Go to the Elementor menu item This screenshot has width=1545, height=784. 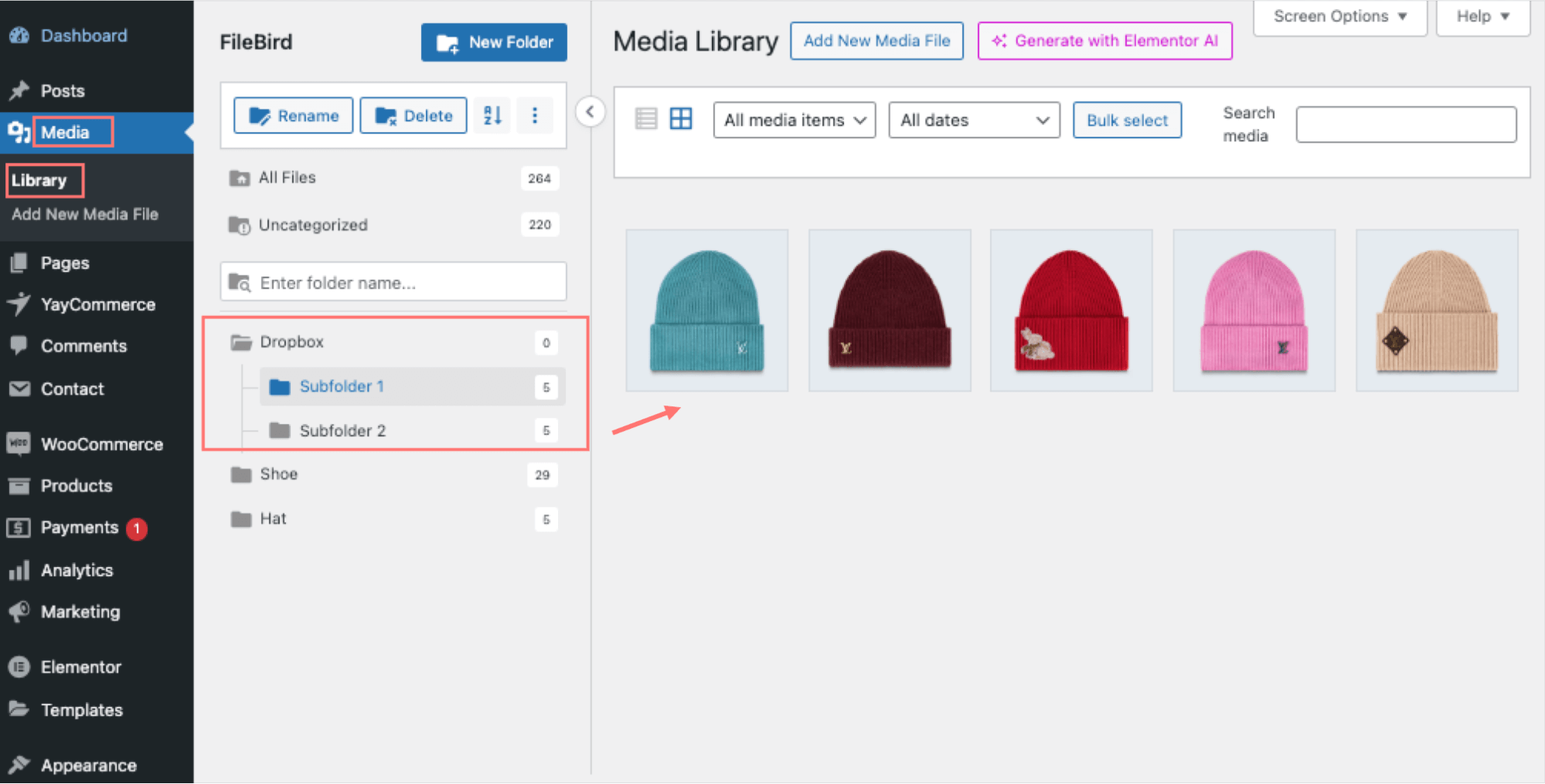[x=80, y=667]
